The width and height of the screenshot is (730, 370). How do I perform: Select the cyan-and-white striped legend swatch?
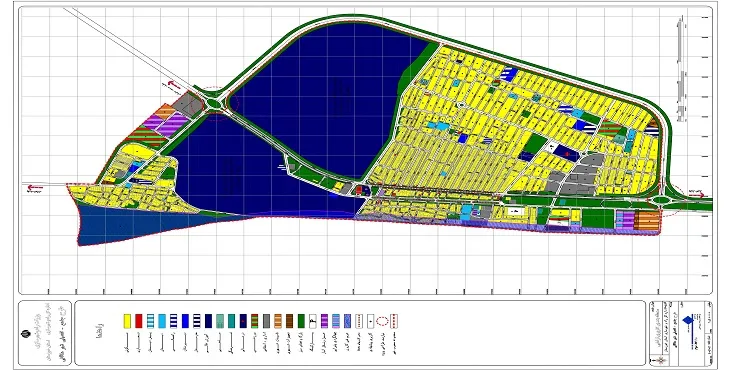[x=150, y=321]
